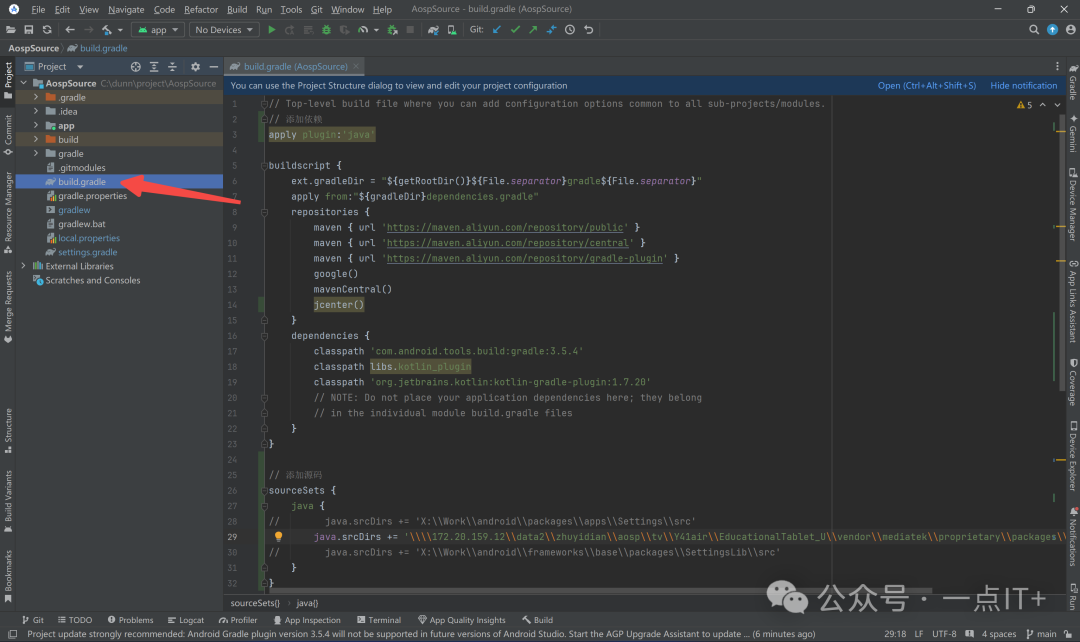Show Git history clock icon
This screenshot has height=642, width=1080.
pyautogui.click(x=570, y=30)
